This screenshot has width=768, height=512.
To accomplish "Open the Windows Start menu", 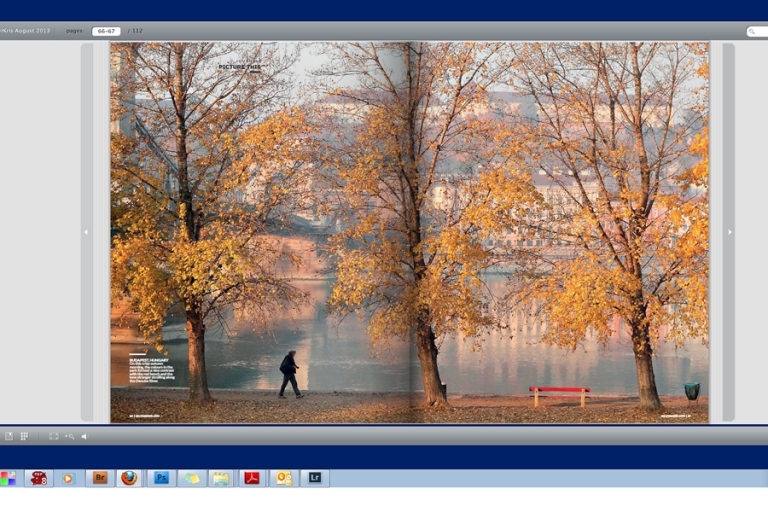I will (x=8, y=478).
